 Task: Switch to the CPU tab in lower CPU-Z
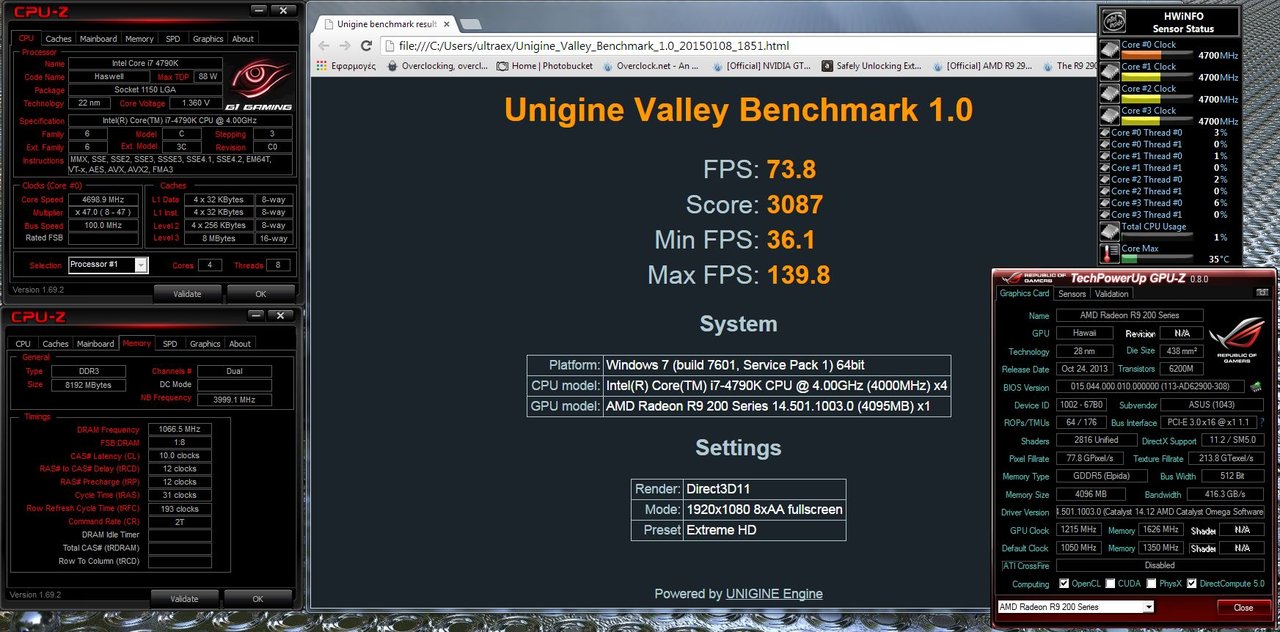point(23,344)
